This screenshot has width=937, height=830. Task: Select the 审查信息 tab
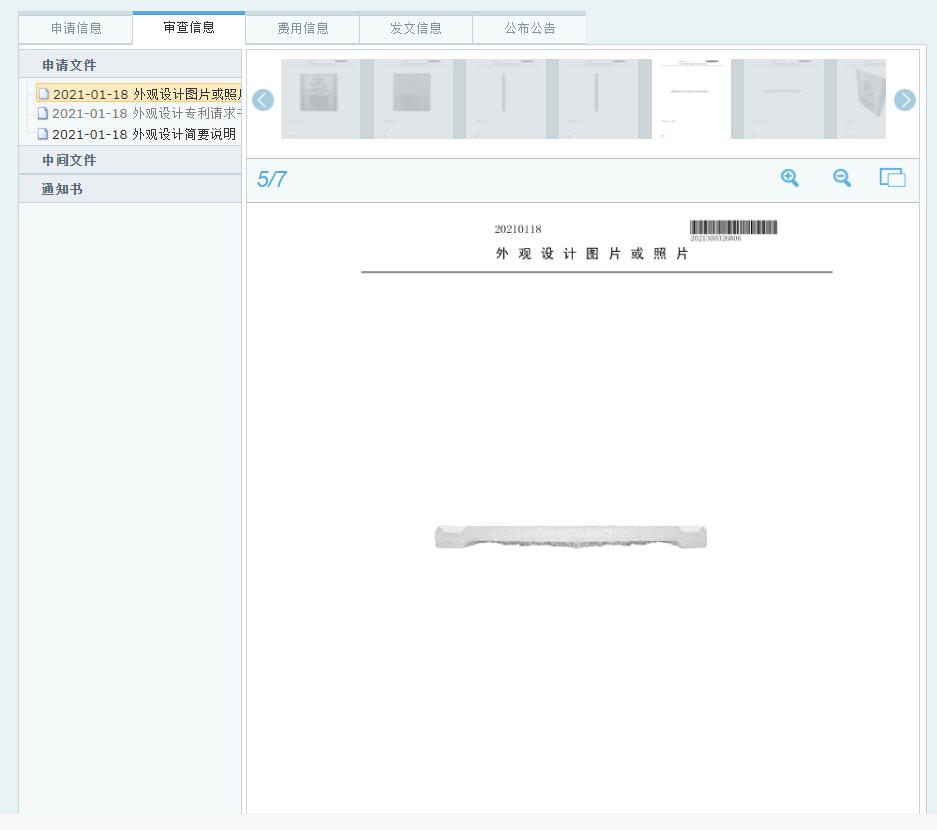point(189,28)
